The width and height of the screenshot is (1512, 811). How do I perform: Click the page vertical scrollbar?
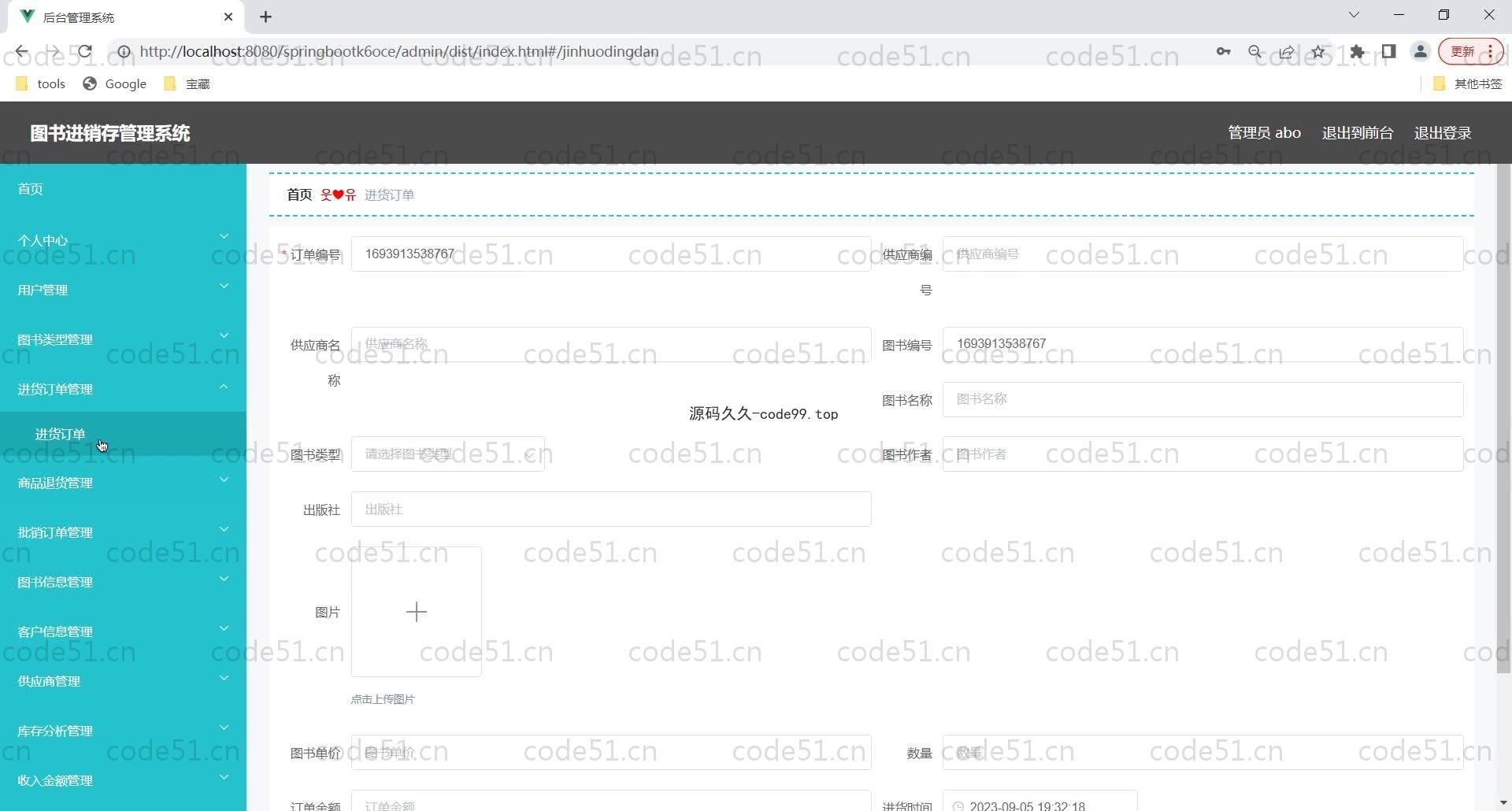1503,419
